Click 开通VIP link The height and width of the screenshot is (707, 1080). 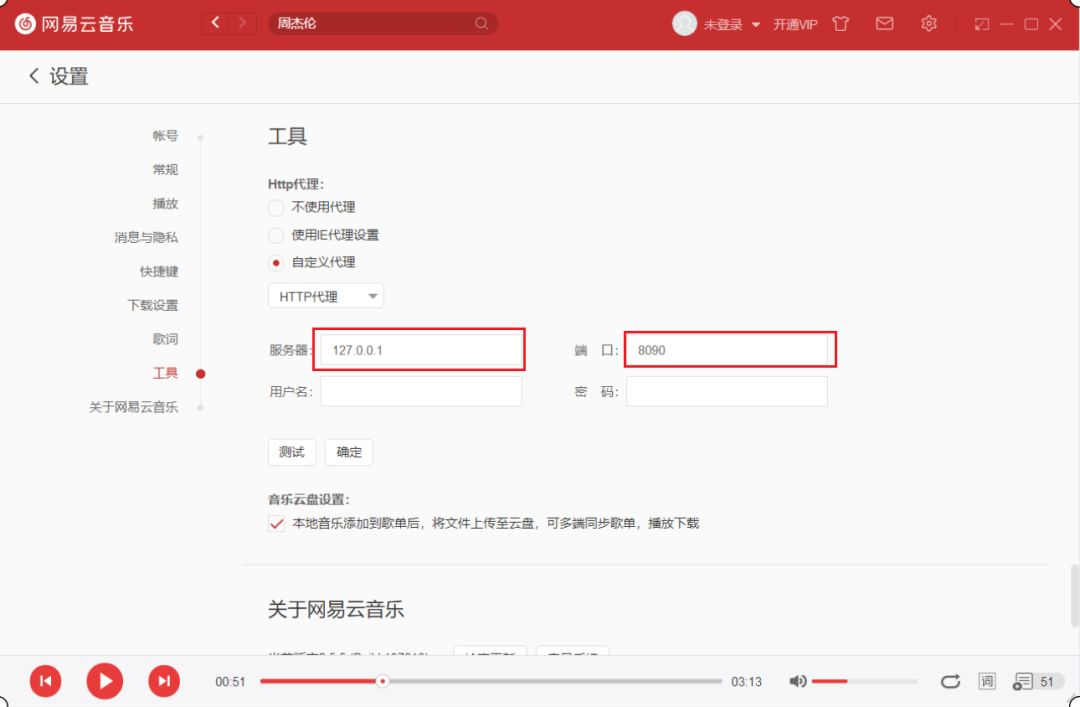pos(795,24)
